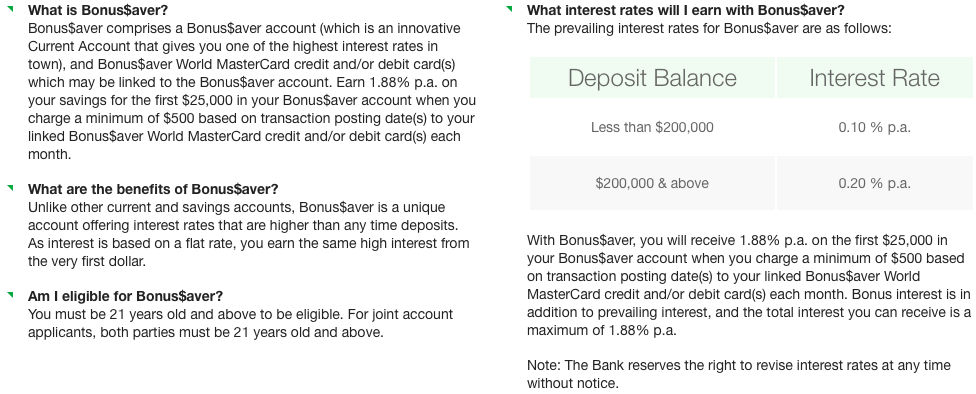This screenshot has height=394, width=976.
Task: Click the eligibility paragraph about 21 years old
Action: click(240, 323)
